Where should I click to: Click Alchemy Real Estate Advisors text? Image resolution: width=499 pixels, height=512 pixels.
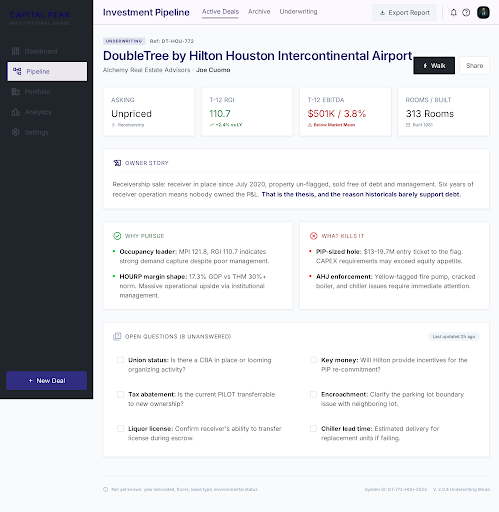point(146,70)
